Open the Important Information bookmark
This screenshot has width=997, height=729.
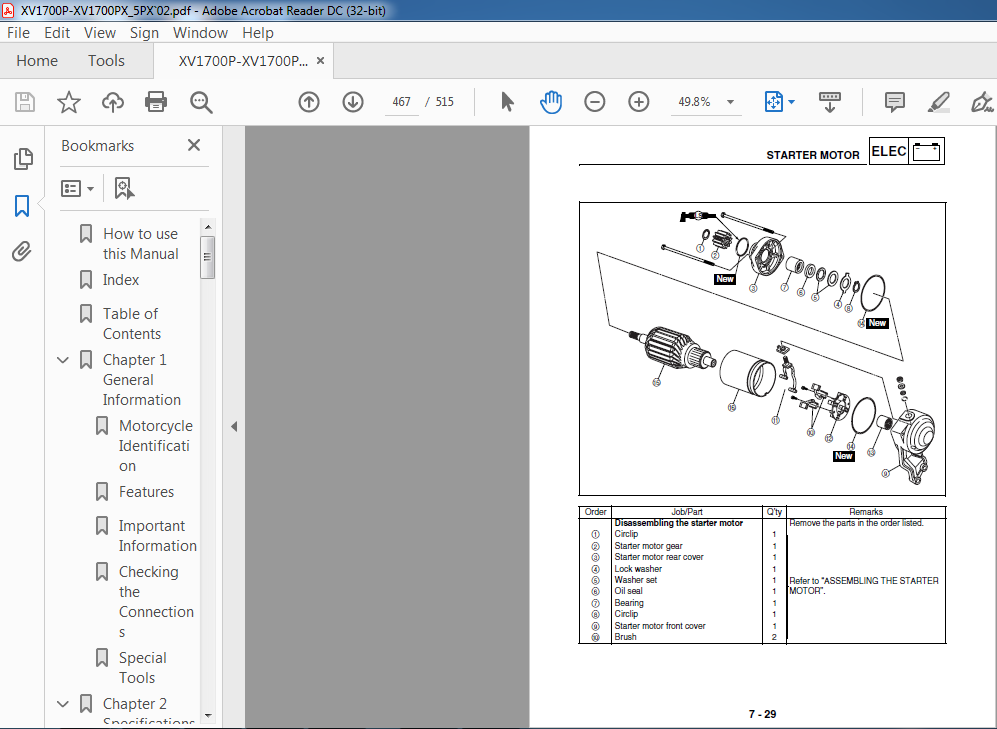point(158,536)
